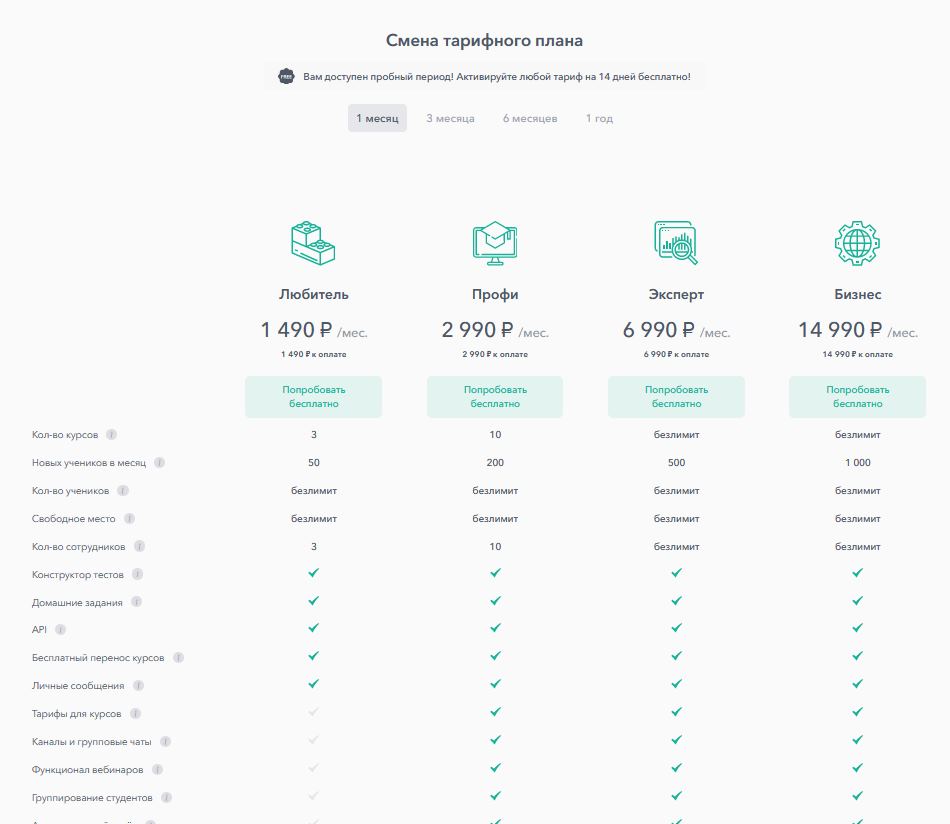Image resolution: width=950 pixels, height=824 pixels.
Task: Click the Бизнес globe gear icon
Action: pos(857,243)
